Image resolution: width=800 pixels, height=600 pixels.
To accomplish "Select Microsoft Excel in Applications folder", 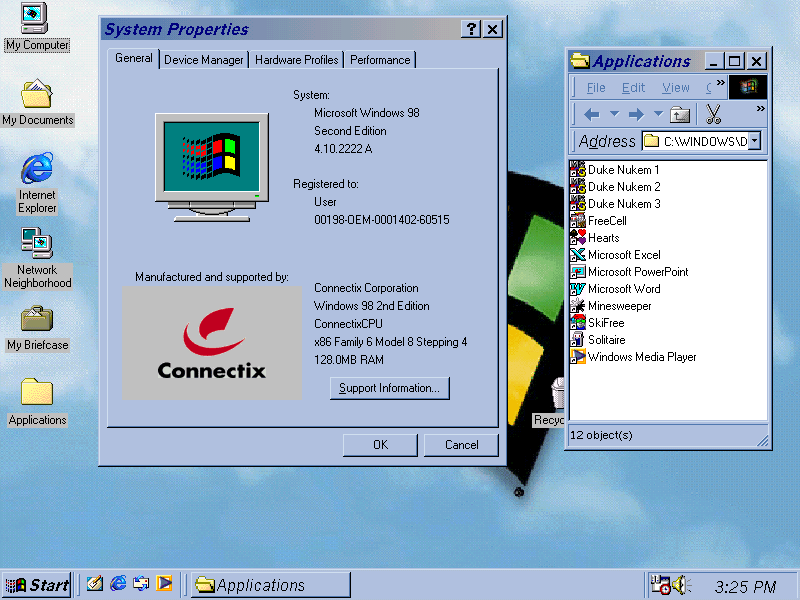I will (615, 255).
